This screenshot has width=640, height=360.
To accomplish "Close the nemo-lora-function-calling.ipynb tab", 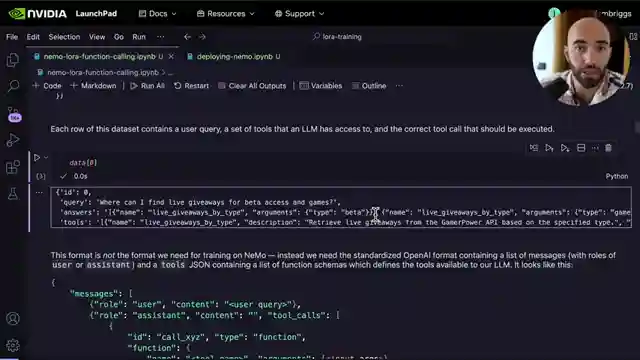I will (x=171, y=56).
